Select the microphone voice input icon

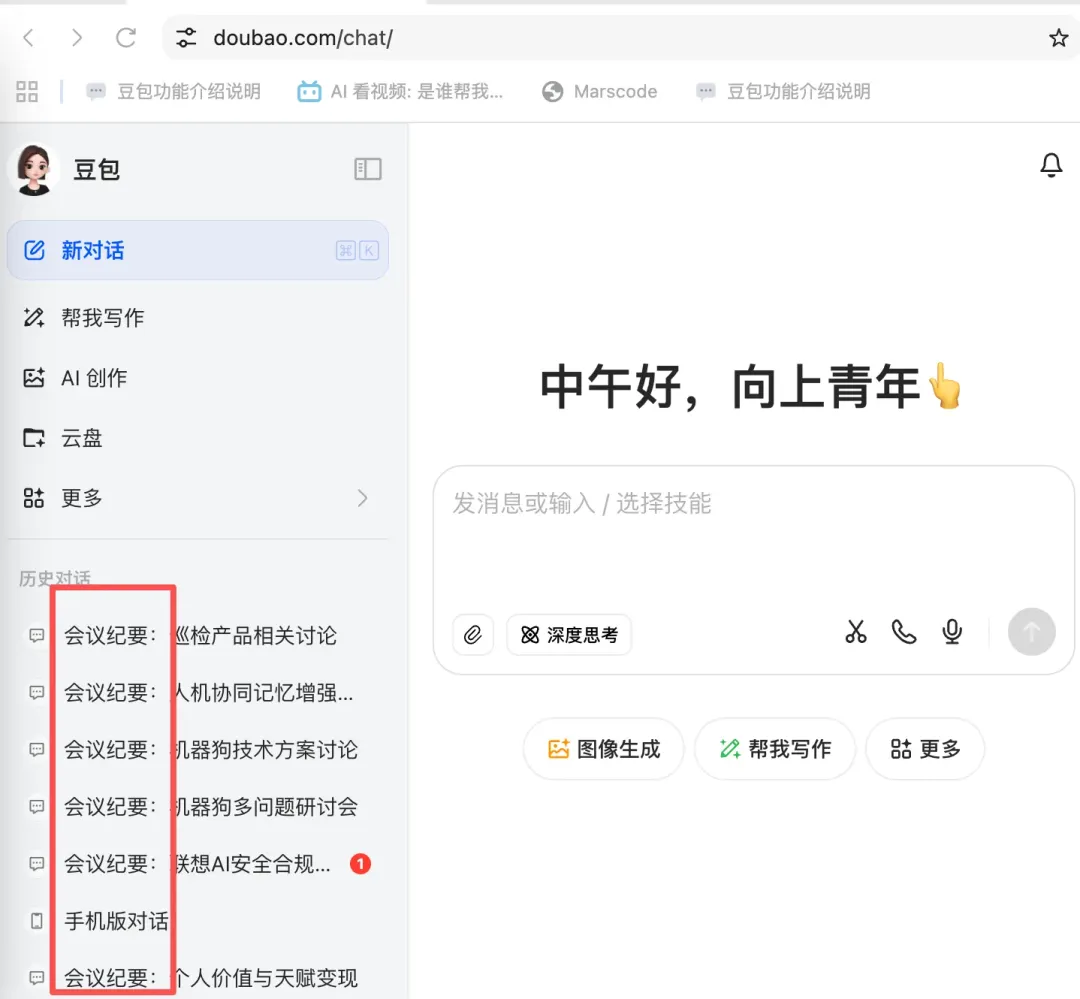pyautogui.click(x=951, y=632)
